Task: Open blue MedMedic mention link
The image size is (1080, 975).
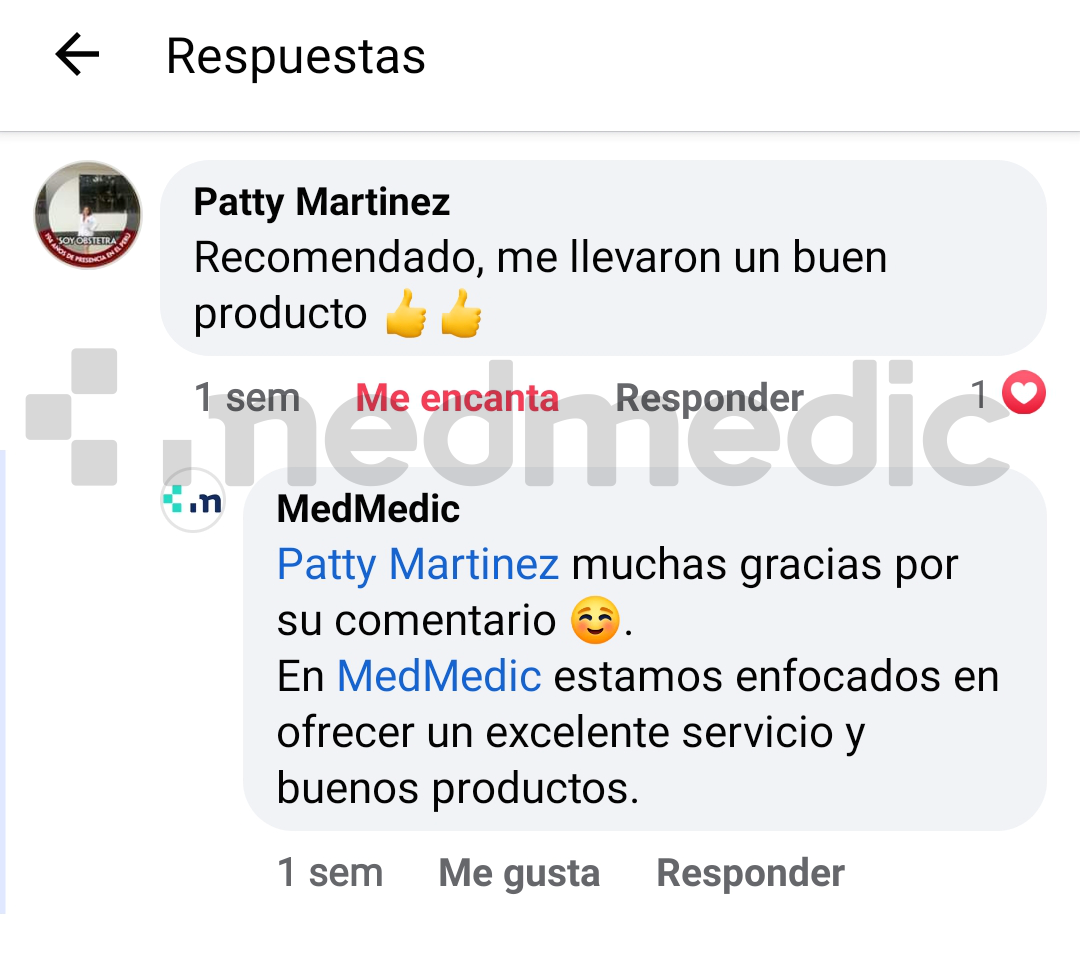Action: 439,676
